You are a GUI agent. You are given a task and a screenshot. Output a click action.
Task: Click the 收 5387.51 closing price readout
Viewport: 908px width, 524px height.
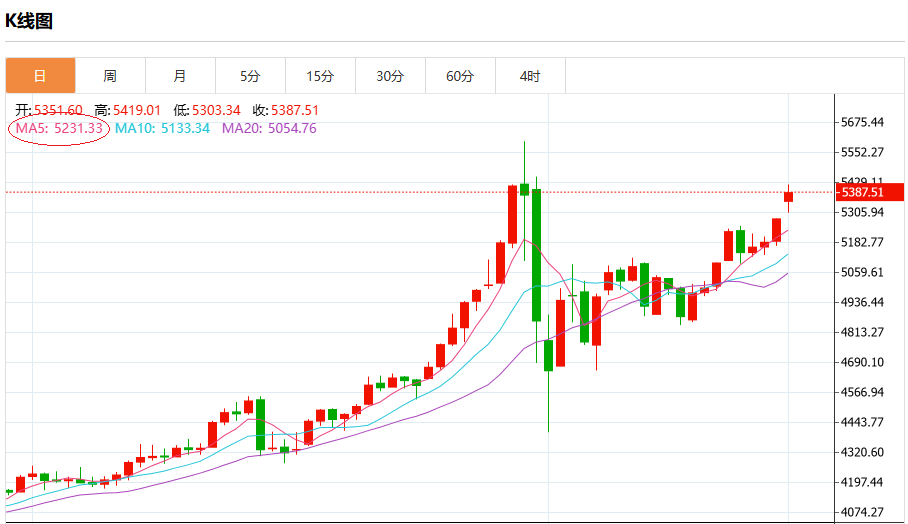click(286, 110)
